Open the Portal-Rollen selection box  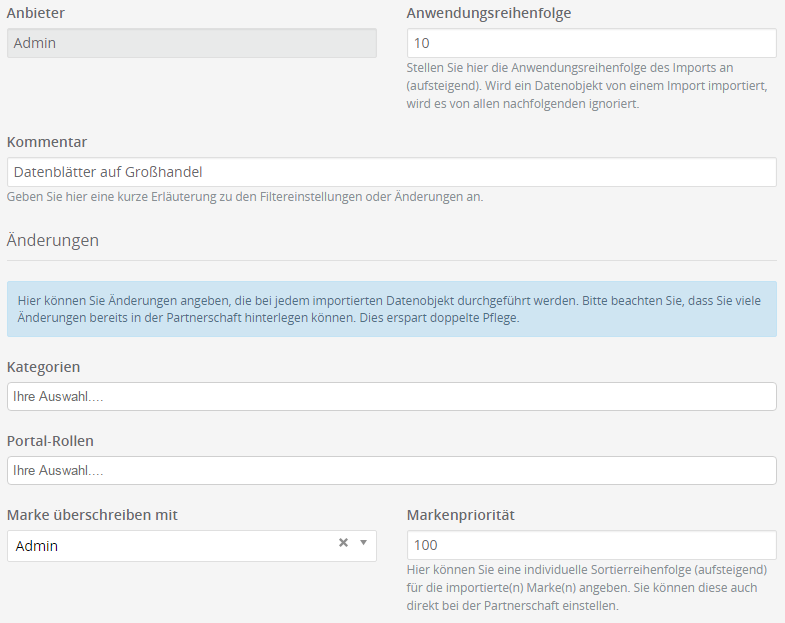(x=391, y=471)
